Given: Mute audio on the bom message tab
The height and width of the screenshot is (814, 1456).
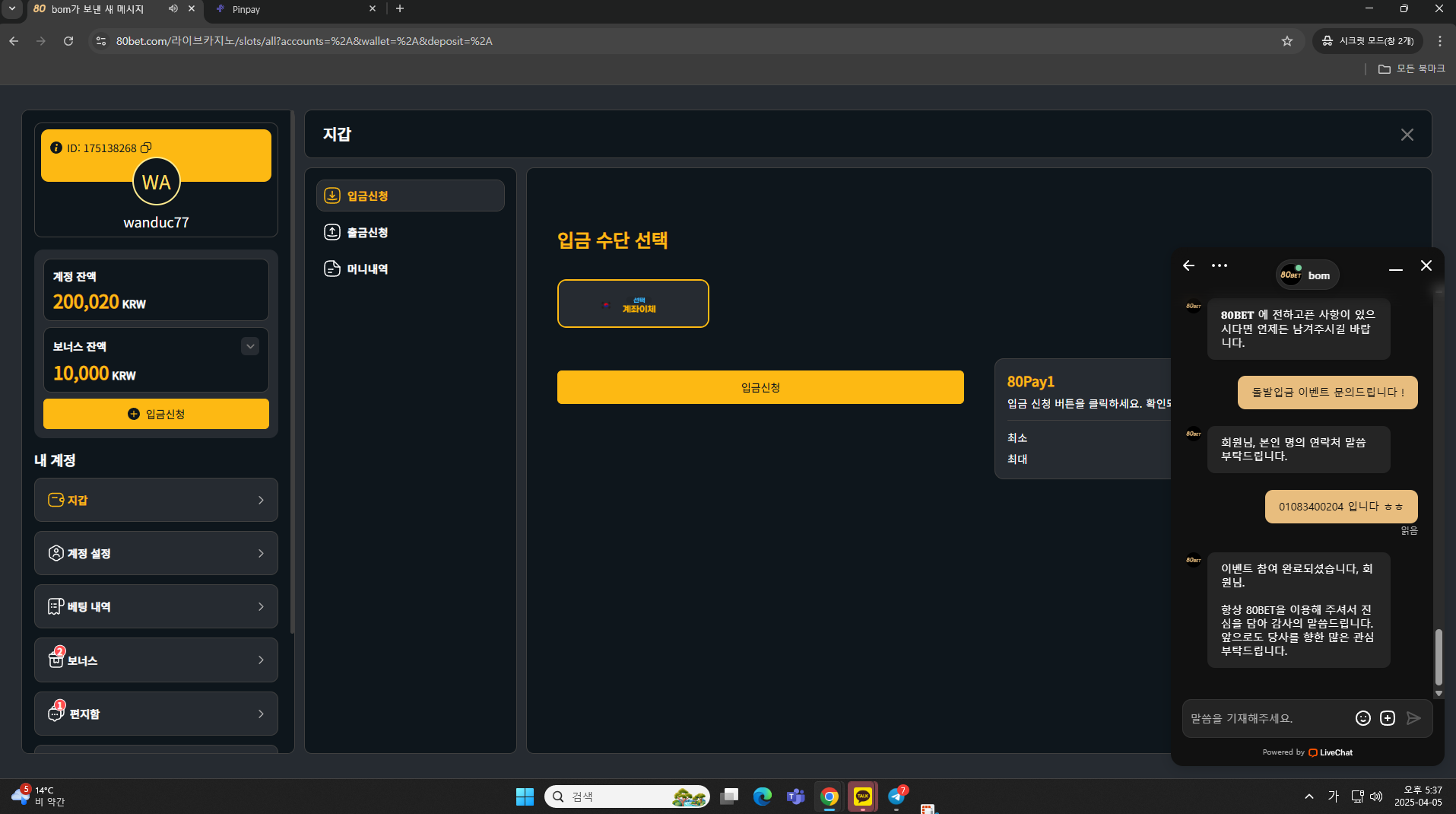Looking at the screenshot, I should click(x=173, y=8).
